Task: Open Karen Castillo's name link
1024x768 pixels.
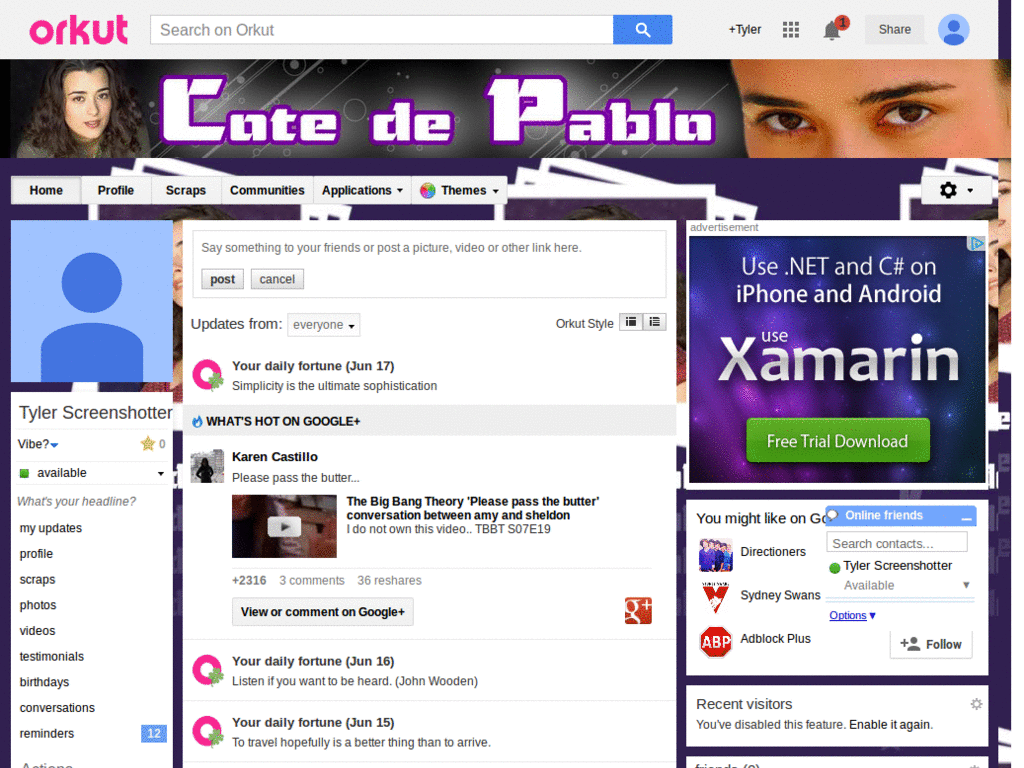Action: (275, 456)
